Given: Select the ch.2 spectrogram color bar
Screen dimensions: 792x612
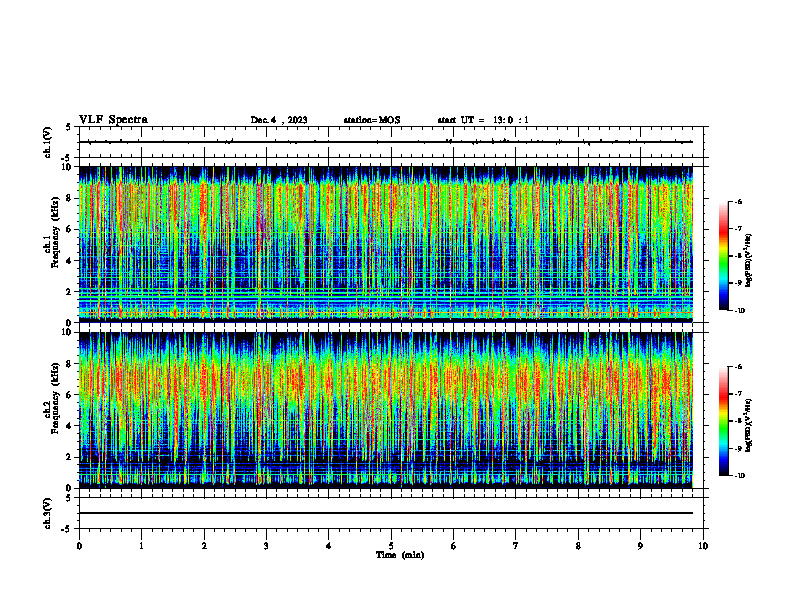Looking at the screenshot, I should (723, 421).
